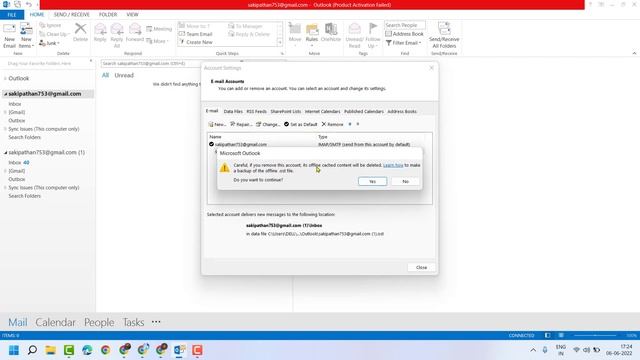Select the All messages filter
Viewport: 640px width, 360px height.
pos(105,76)
